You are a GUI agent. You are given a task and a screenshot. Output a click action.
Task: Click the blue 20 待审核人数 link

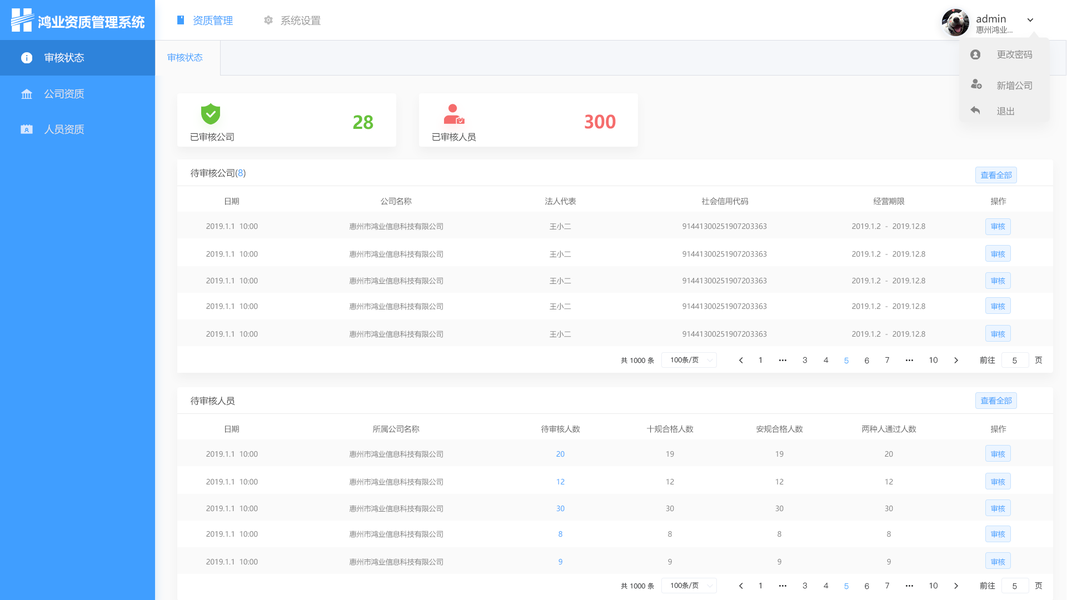point(560,454)
